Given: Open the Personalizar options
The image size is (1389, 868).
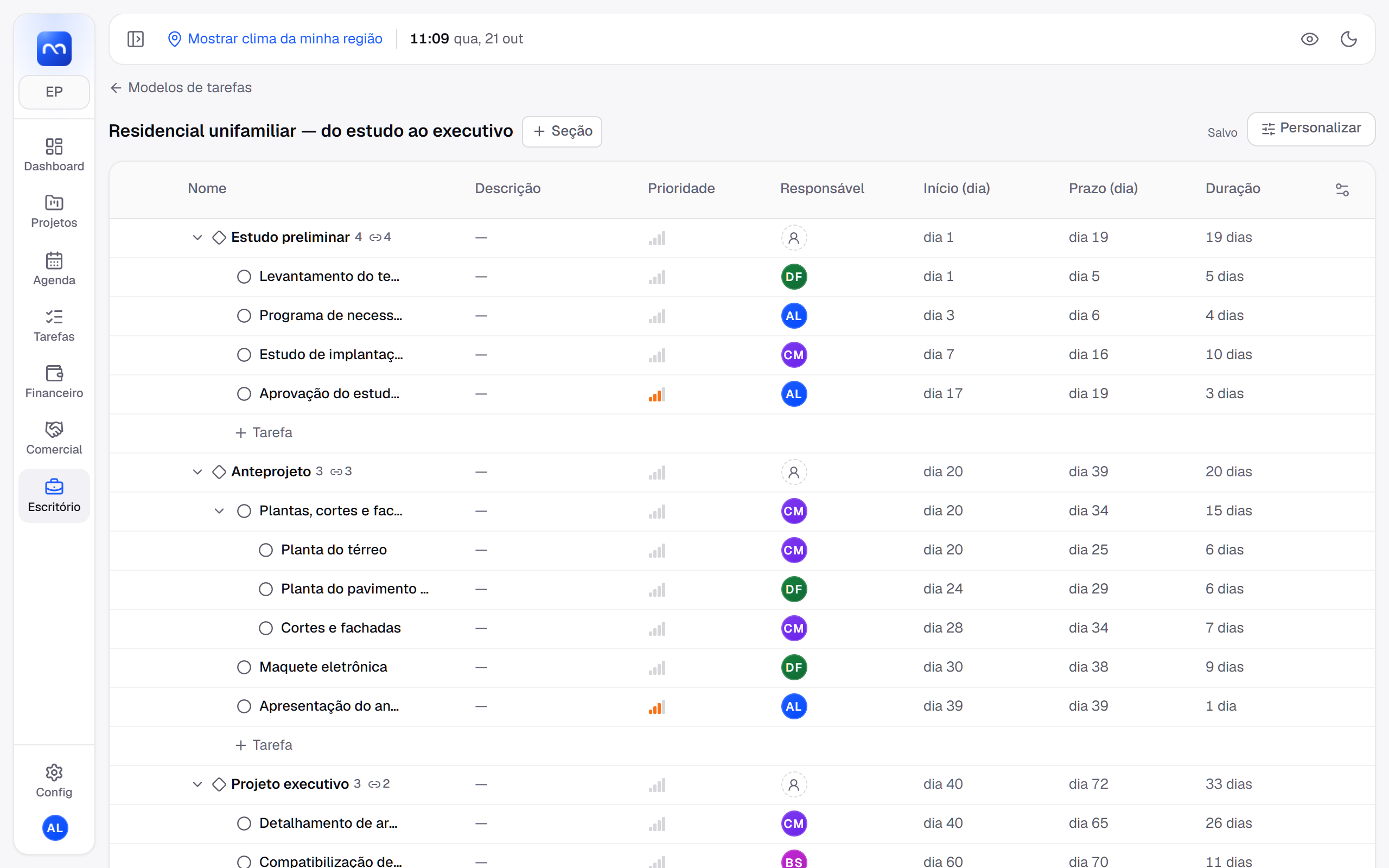Looking at the screenshot, I should pyautogui.click(x=1310, y=129).
